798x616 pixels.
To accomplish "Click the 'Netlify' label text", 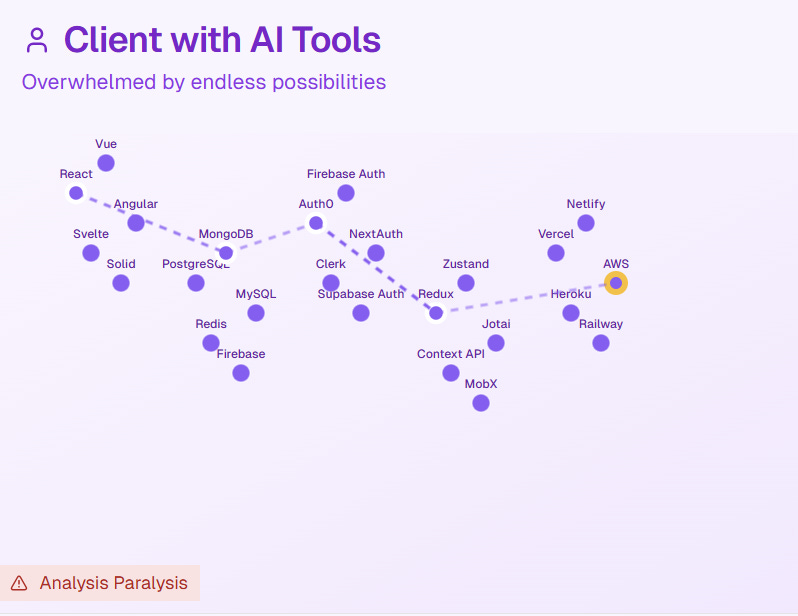I will 586,204.
